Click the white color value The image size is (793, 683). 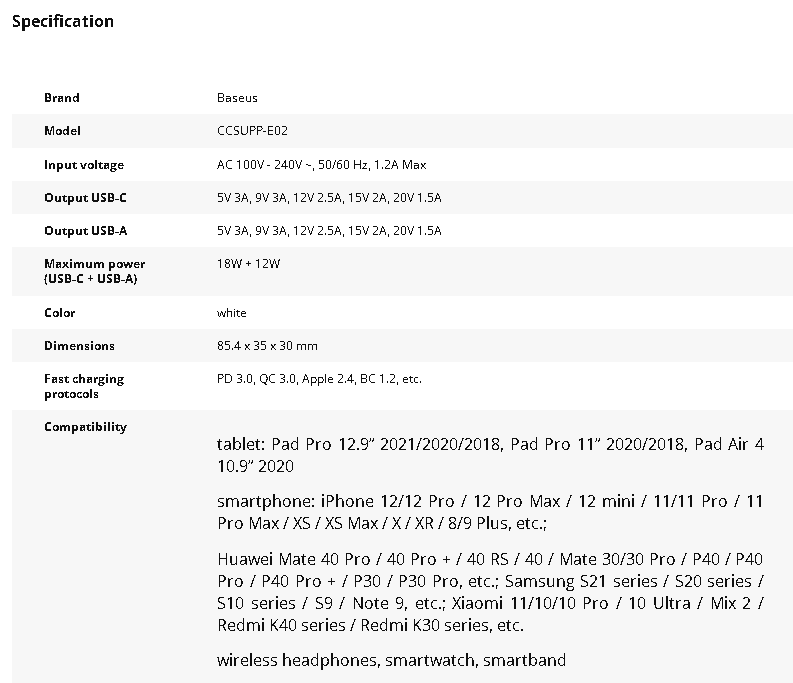tap(231, 313)
